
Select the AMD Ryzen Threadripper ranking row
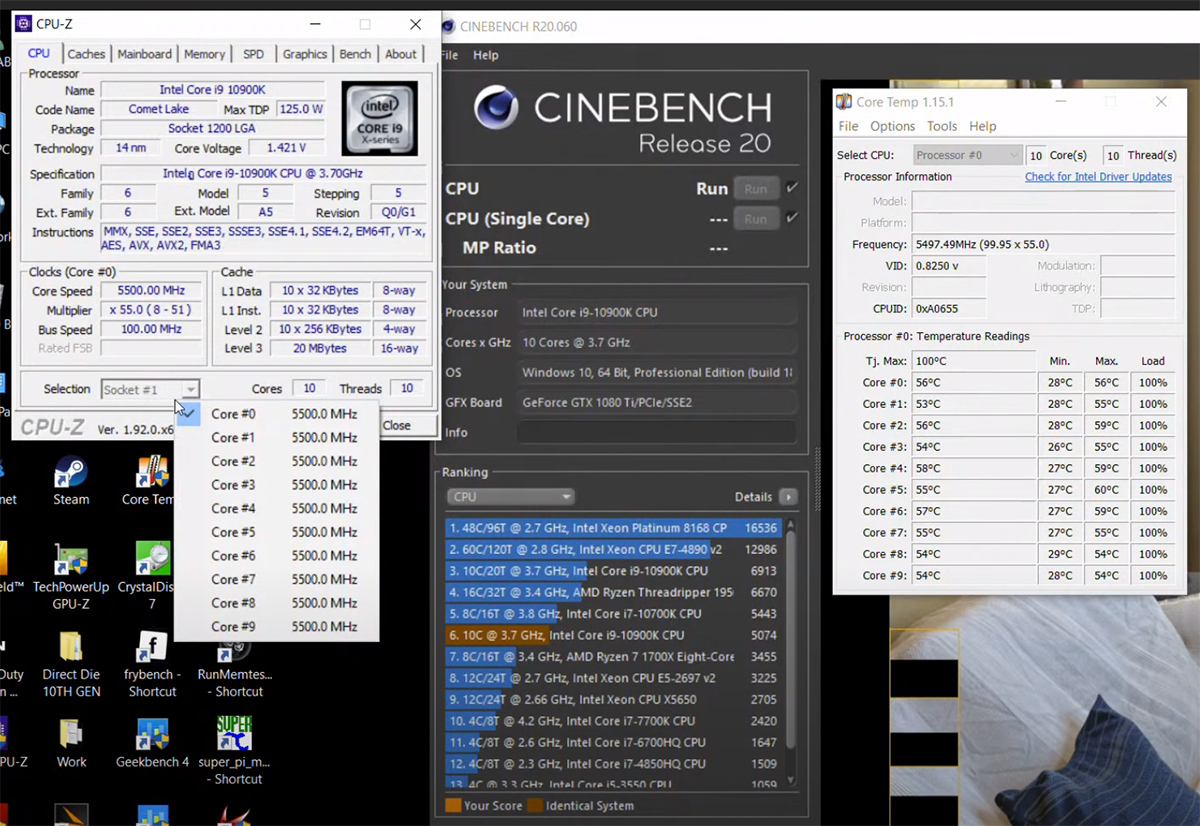coord(613,592)
